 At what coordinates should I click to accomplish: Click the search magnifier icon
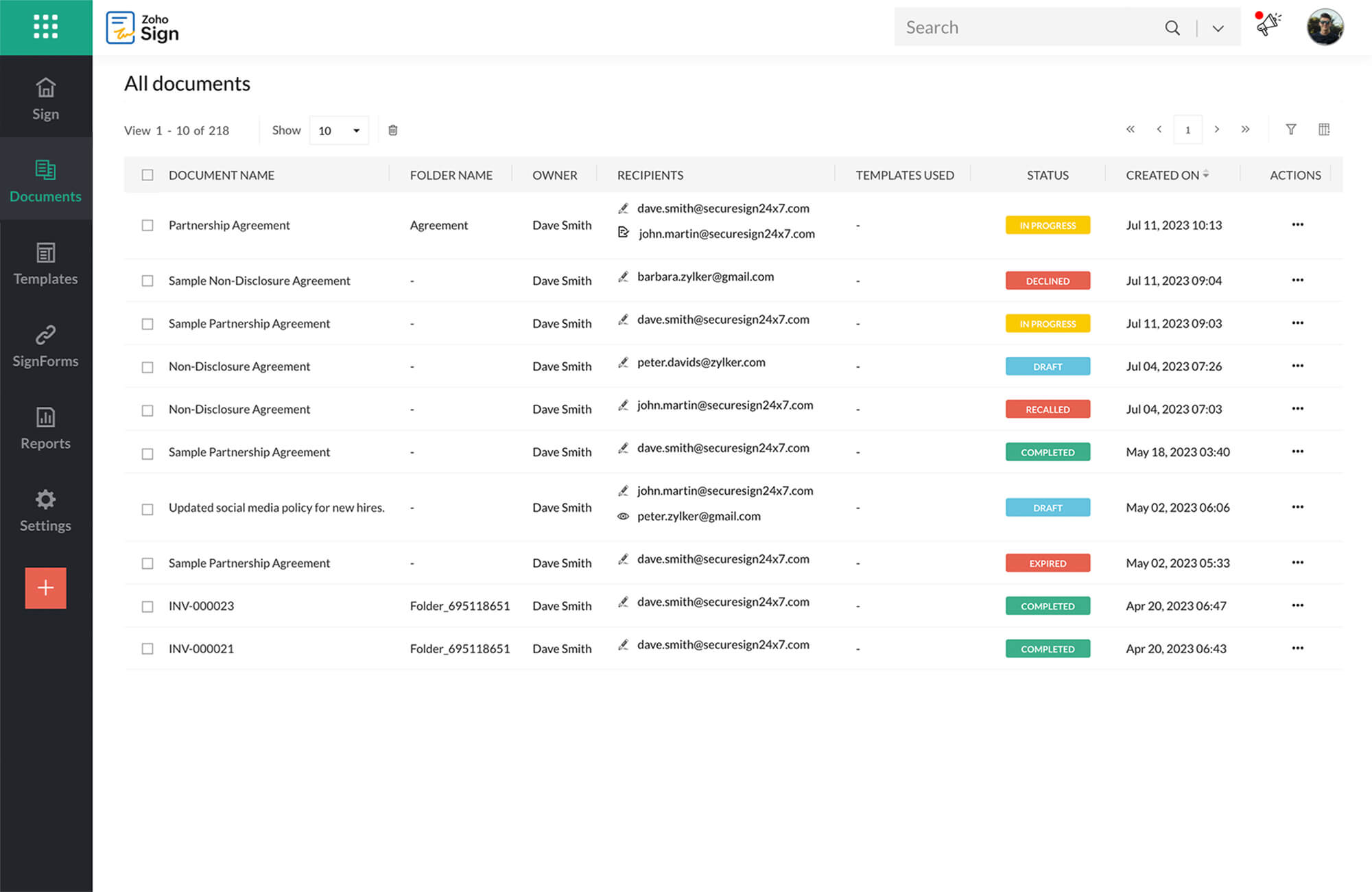tap(1172, 27)
